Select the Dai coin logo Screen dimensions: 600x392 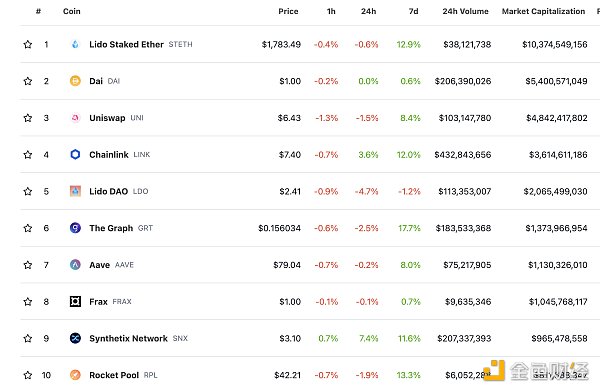(75, 81)
